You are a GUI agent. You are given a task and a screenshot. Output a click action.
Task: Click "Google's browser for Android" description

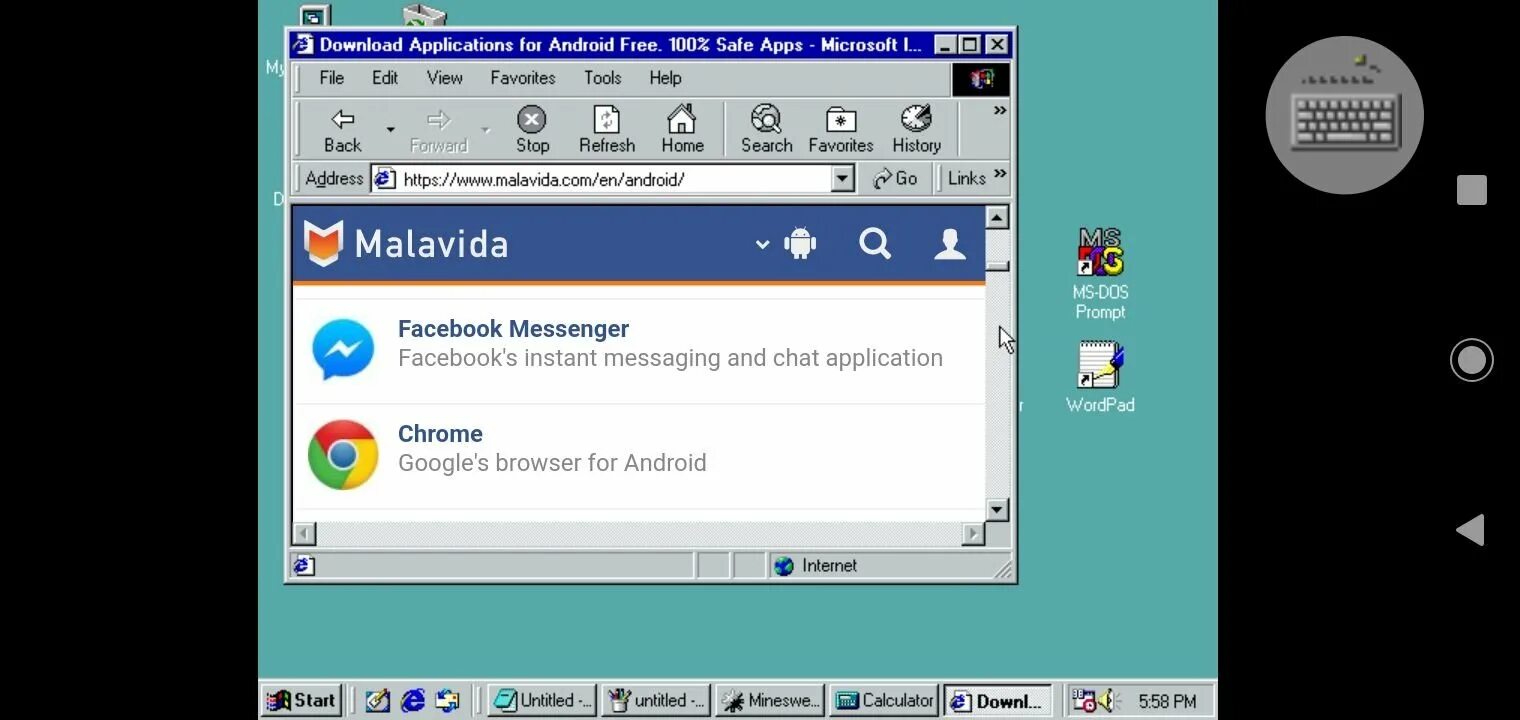pyautogui.click(x=552, y=463)
